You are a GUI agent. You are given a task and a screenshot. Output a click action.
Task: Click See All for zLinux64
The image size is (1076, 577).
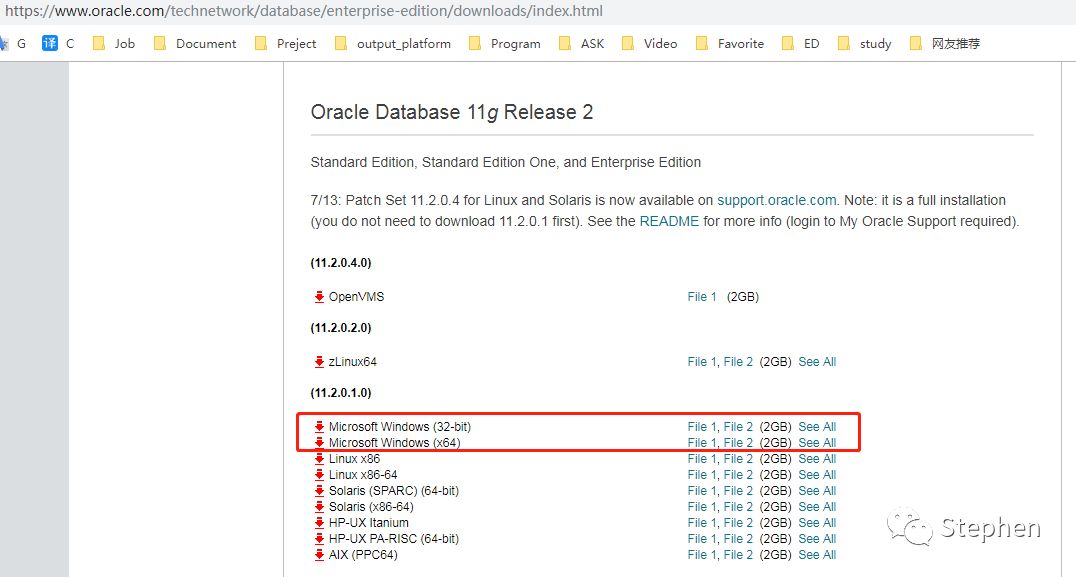point(817,362)
